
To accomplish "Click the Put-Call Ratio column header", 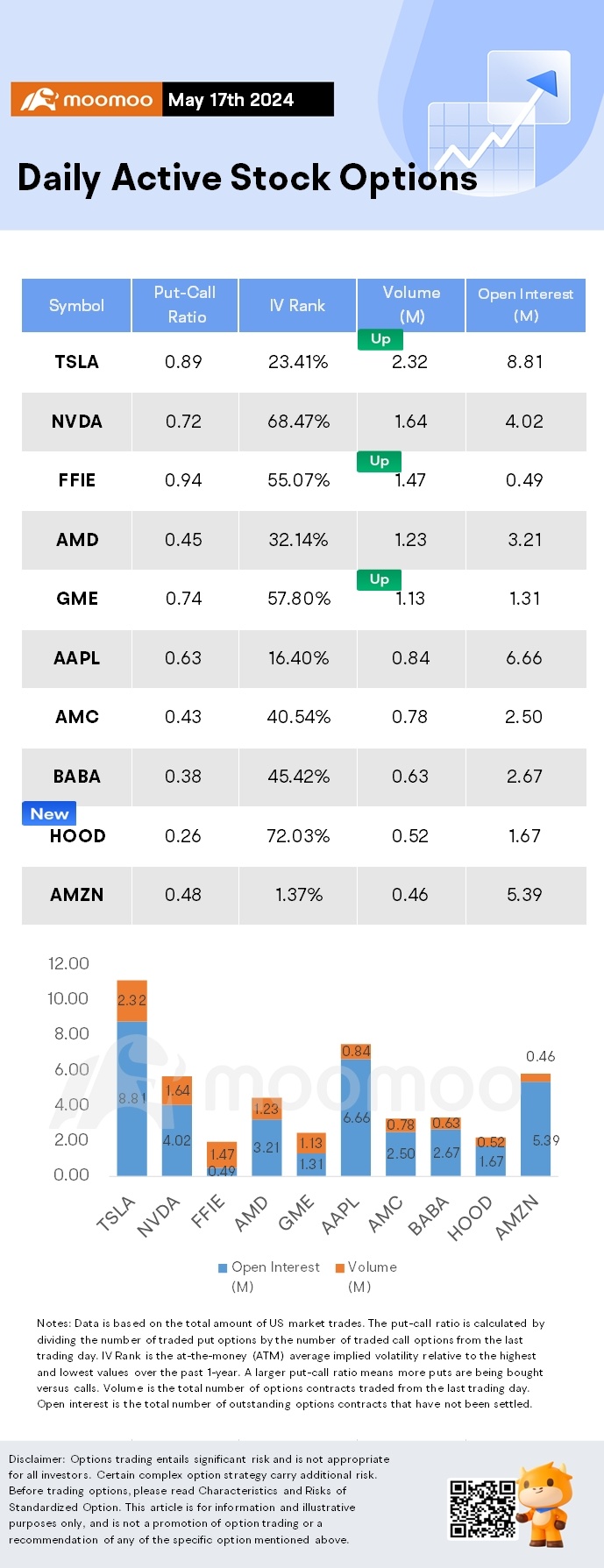I will click(x=185, y=305).
